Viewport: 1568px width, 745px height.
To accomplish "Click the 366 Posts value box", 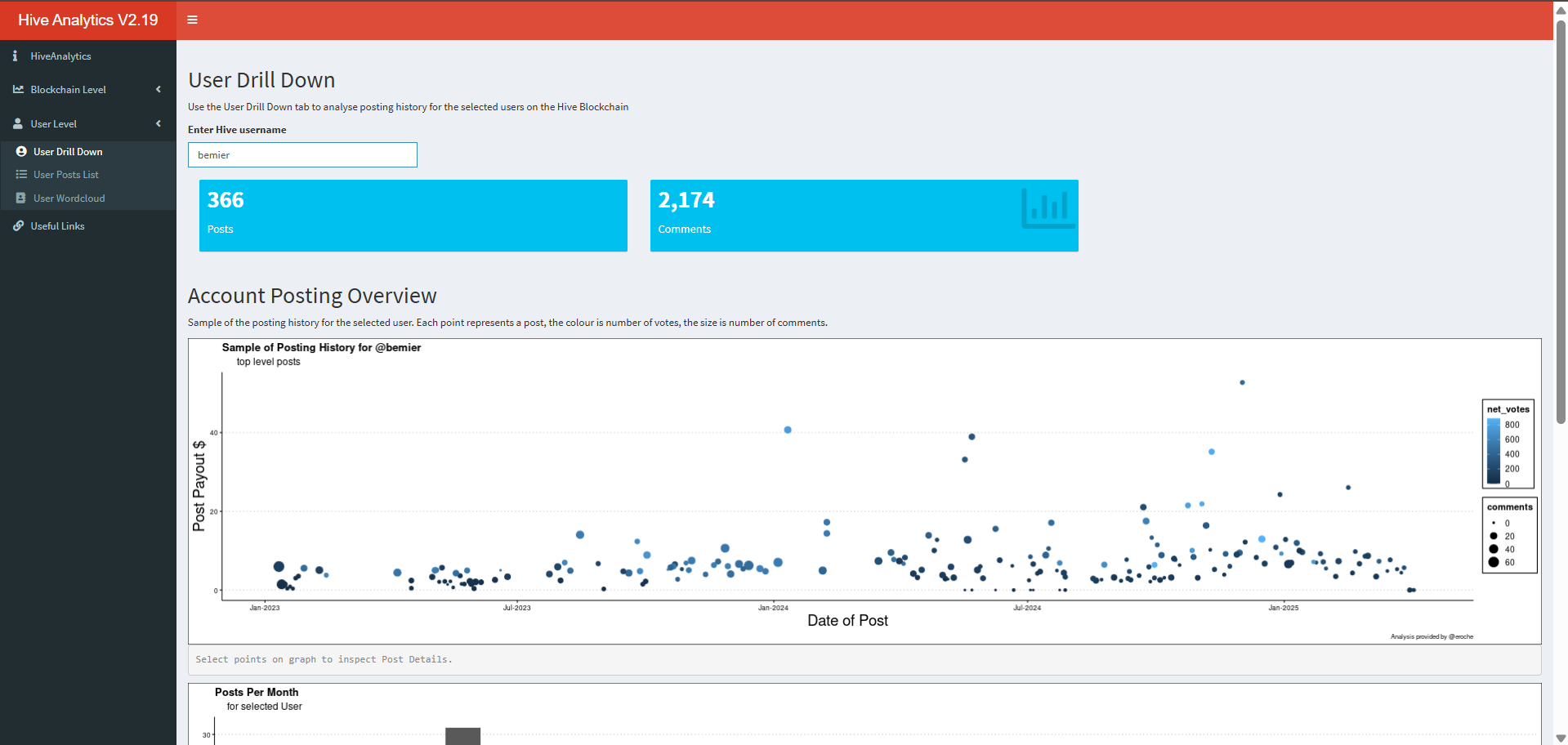I will [x=413, y=216].
